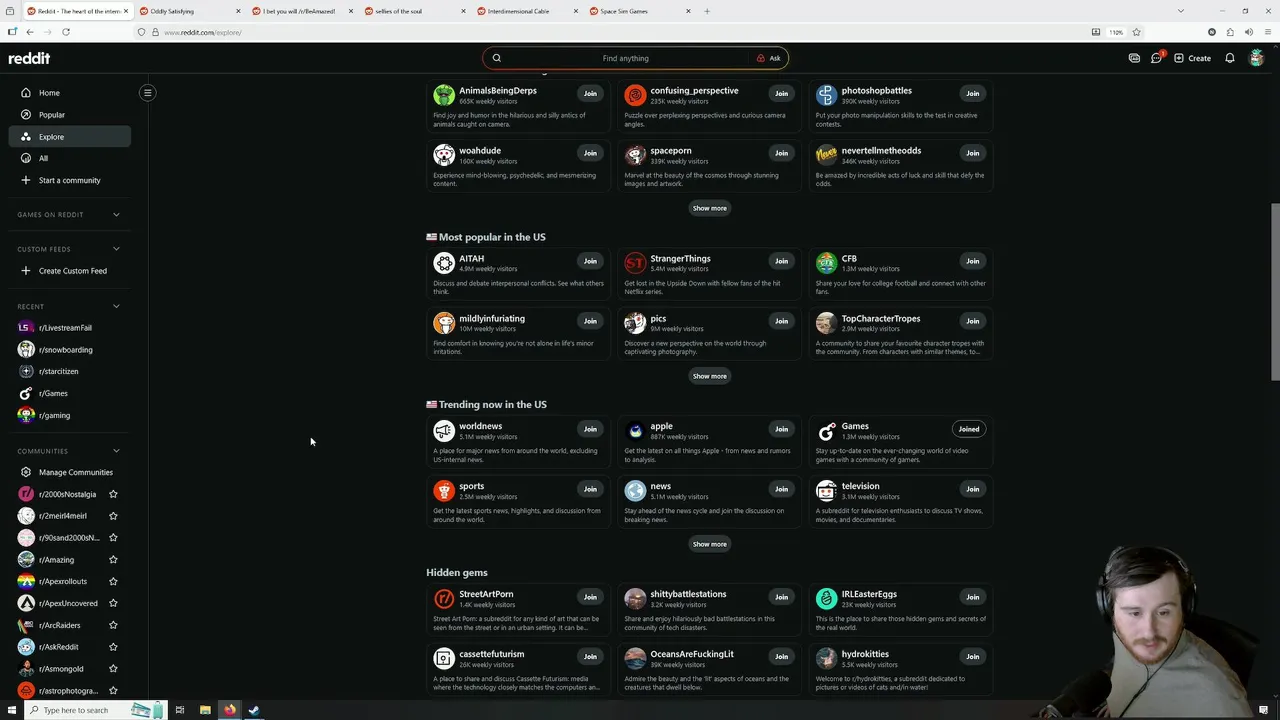Favorite r/90sand2000sN... with its star
The image size is (1280, 720).
click(x=113, y=538)
